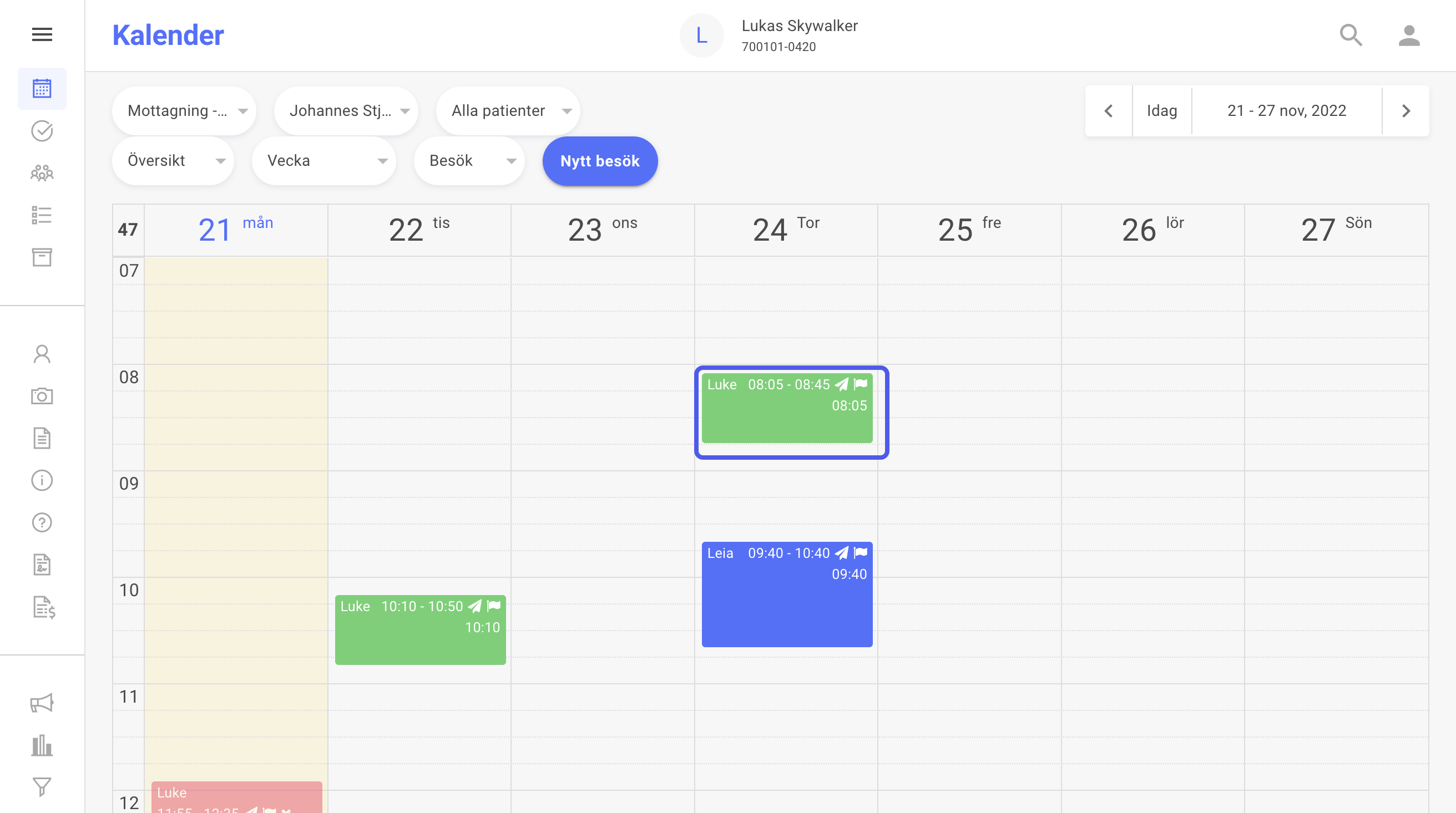
Task: Open the checkmark tasks icon
Action: pos(42,131)
